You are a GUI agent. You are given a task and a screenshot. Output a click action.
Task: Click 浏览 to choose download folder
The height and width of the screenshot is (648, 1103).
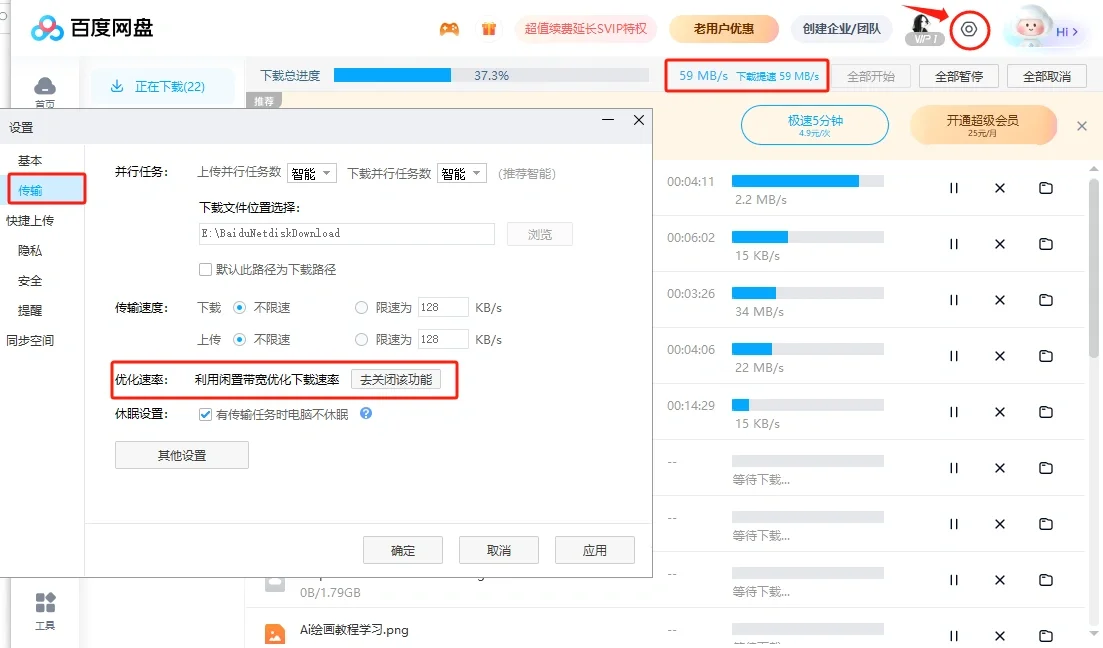(x=539, y=233)
